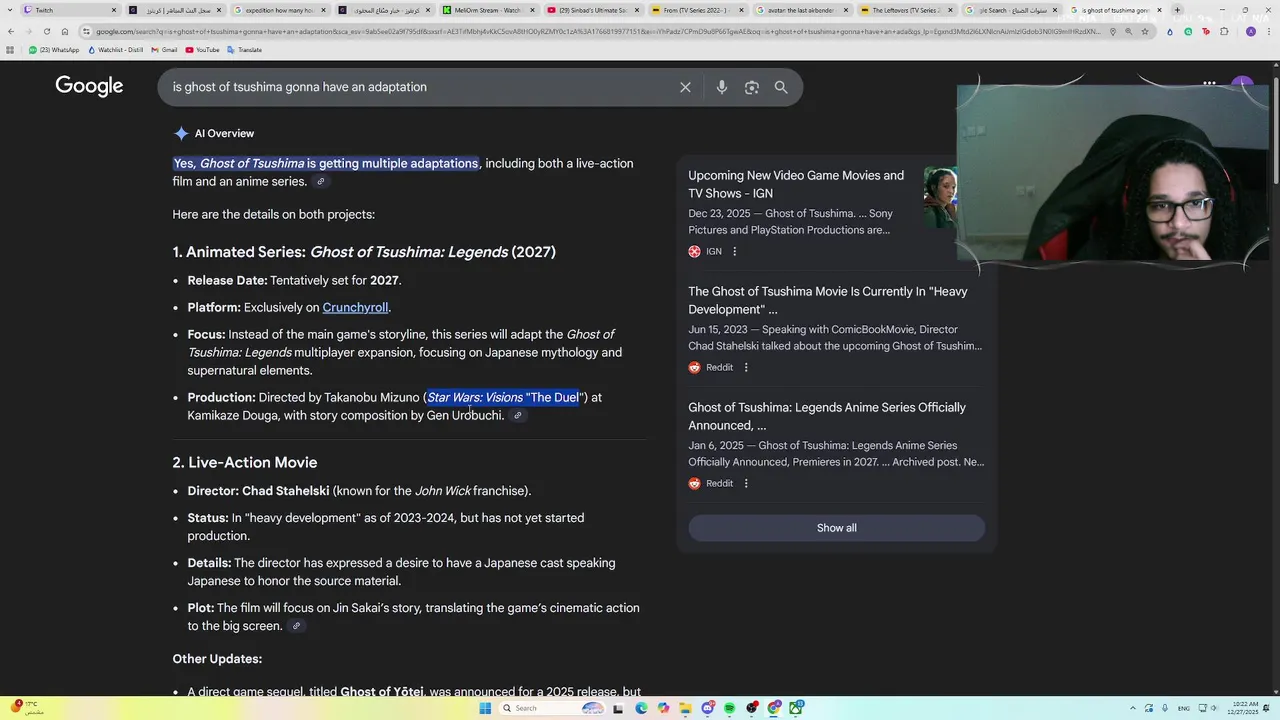Switch to the From (TV Series 2022) tab

coord(696,10)
